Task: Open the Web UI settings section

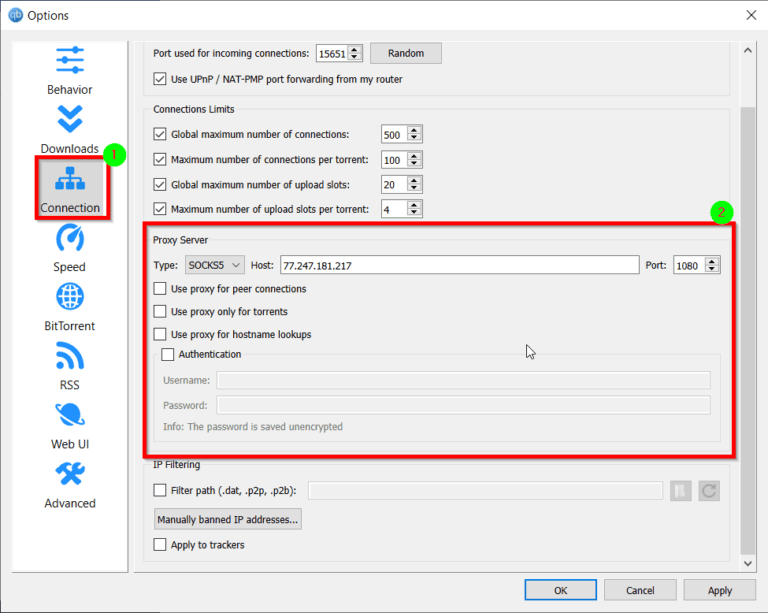Action: click(x=70, y=425)
